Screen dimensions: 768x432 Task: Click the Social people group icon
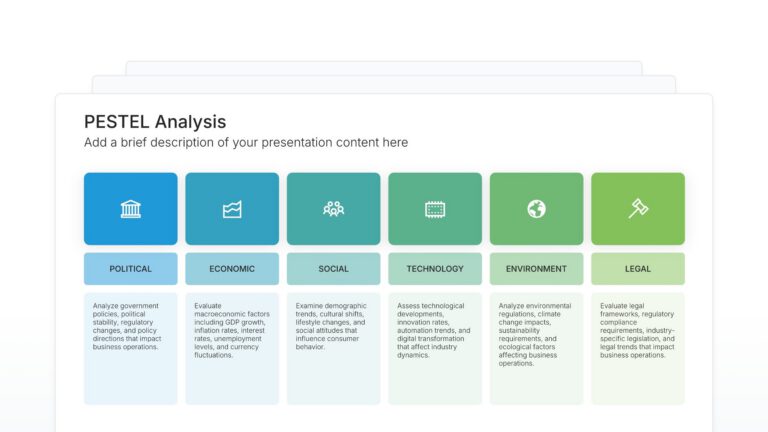(334, 209)
